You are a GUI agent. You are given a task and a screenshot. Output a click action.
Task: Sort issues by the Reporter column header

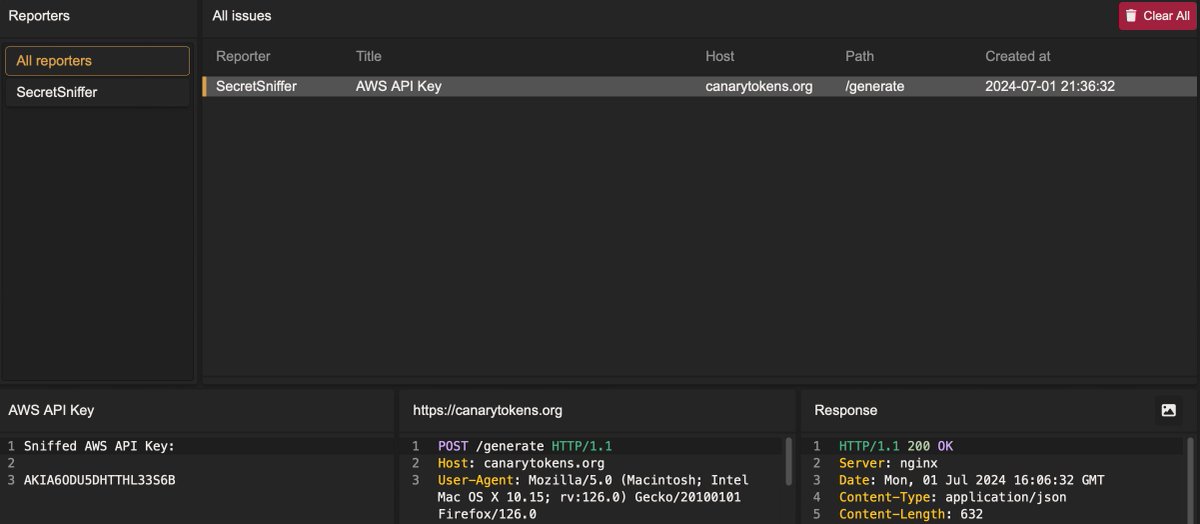pyautogui.click(x=243, y=56)
